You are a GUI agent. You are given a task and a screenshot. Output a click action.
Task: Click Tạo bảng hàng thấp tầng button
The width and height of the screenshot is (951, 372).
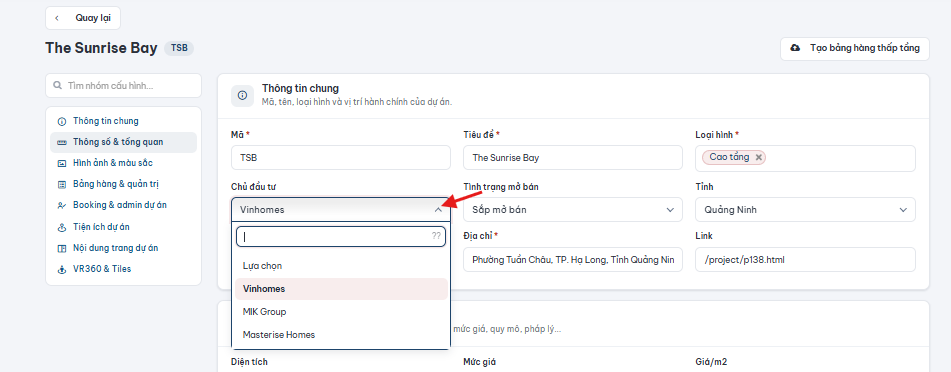point(855,49)
